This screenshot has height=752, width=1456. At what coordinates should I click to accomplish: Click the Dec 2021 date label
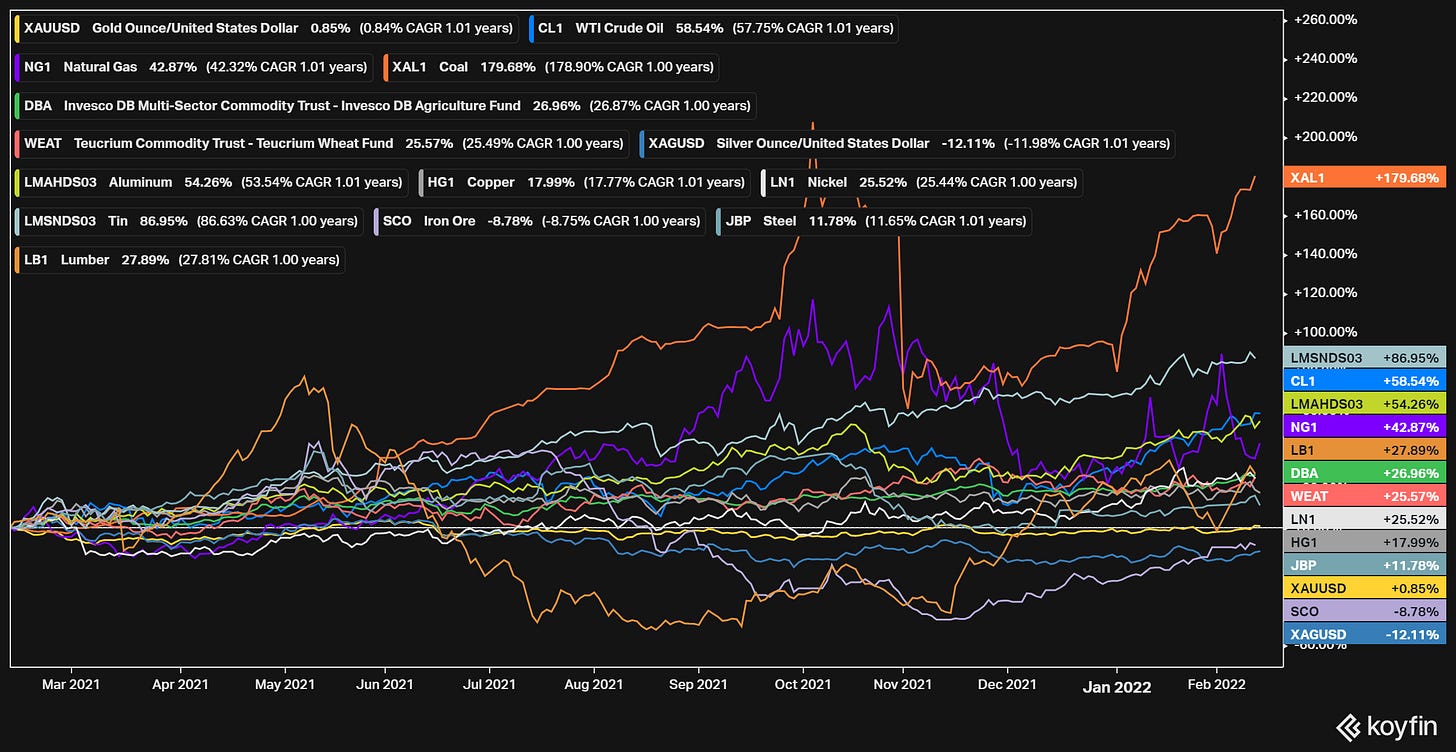tap(1007, 685)
